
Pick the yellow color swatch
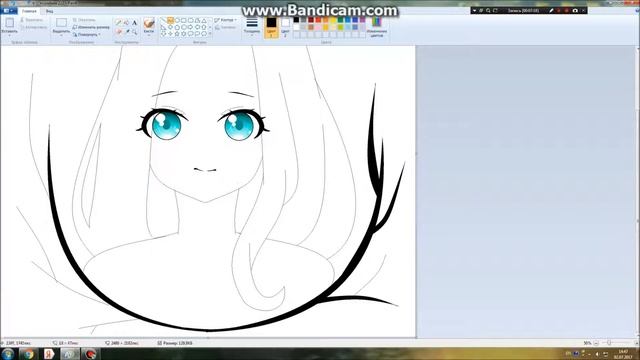coord(333,20)
